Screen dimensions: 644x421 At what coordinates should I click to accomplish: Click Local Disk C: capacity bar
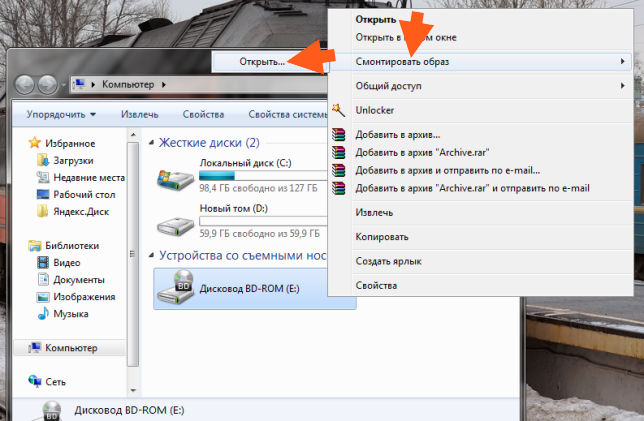pos(263,176)
